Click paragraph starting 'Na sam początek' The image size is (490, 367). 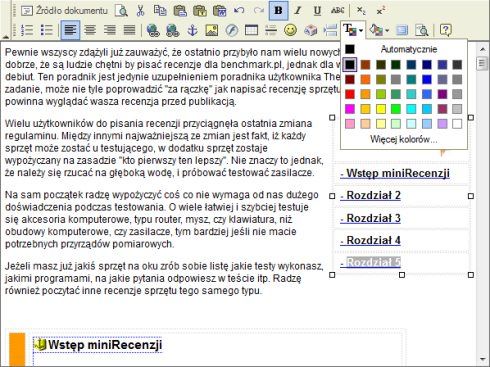pyautogui.click(x=162, y=219)
